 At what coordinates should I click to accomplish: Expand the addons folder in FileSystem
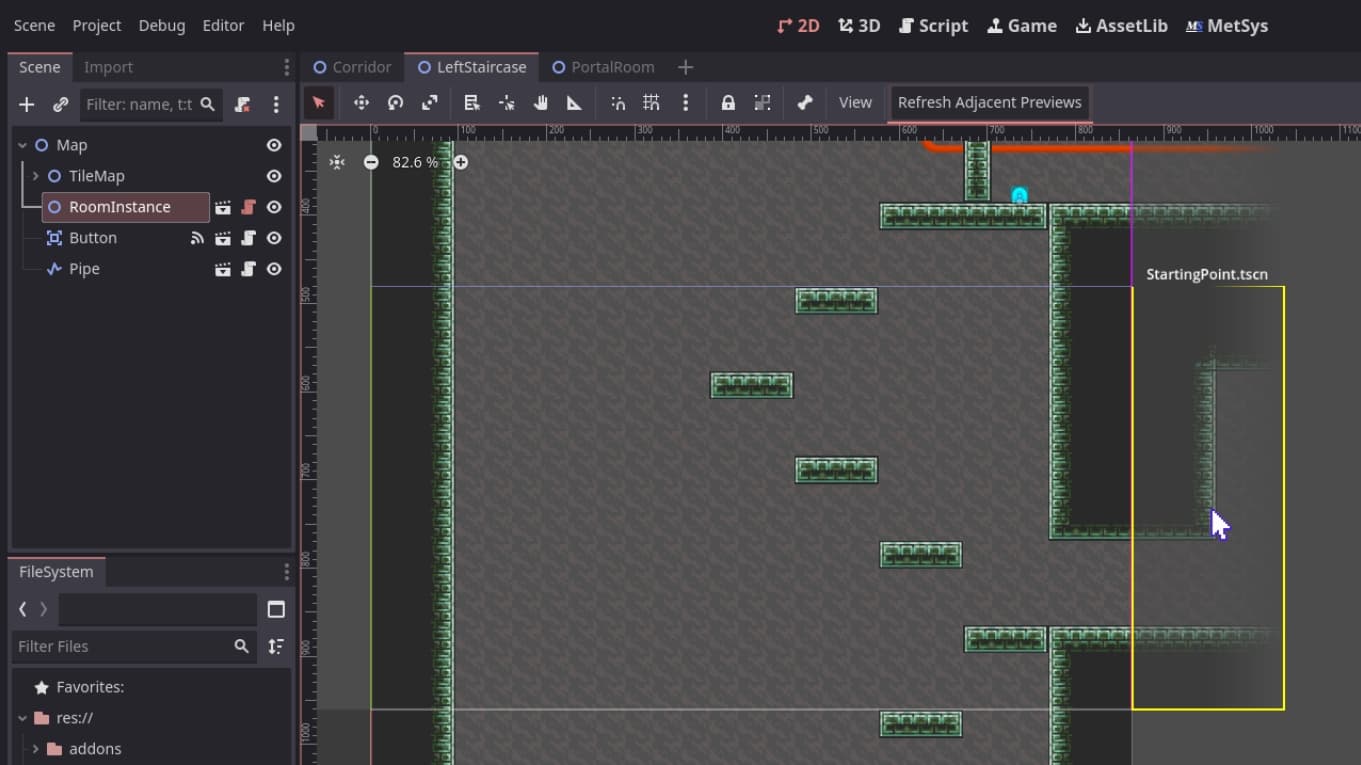(x=37, y=748)
